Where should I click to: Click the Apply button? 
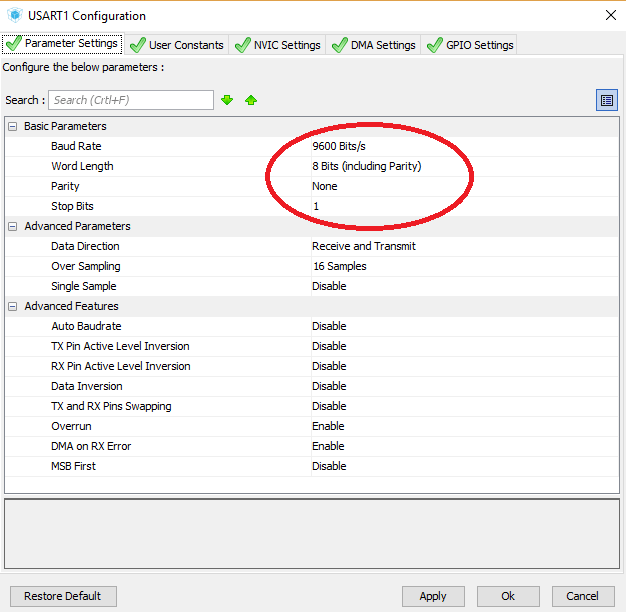(x=433, y=596)
